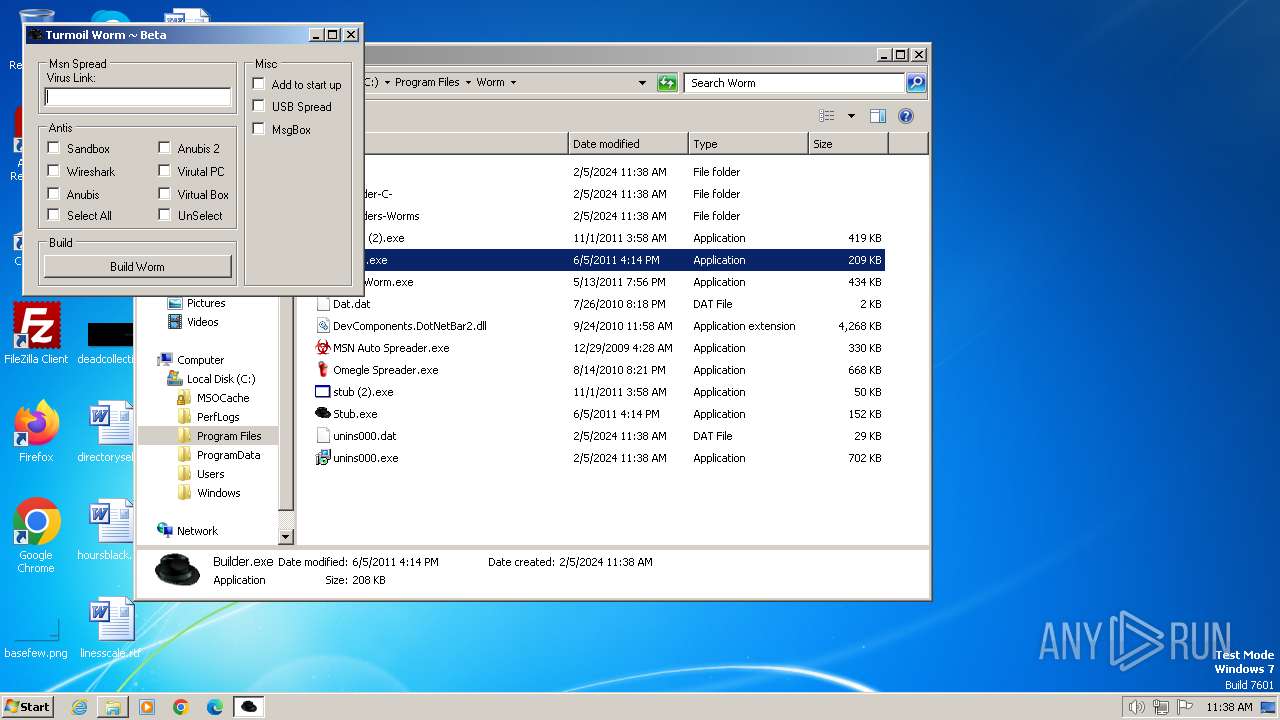Select the MSN Auto Spreader.exe biohazard icon
Image resolution: width=1280 pixels, height=720 pixels.
pyautogui.click(x=323, y=348)
